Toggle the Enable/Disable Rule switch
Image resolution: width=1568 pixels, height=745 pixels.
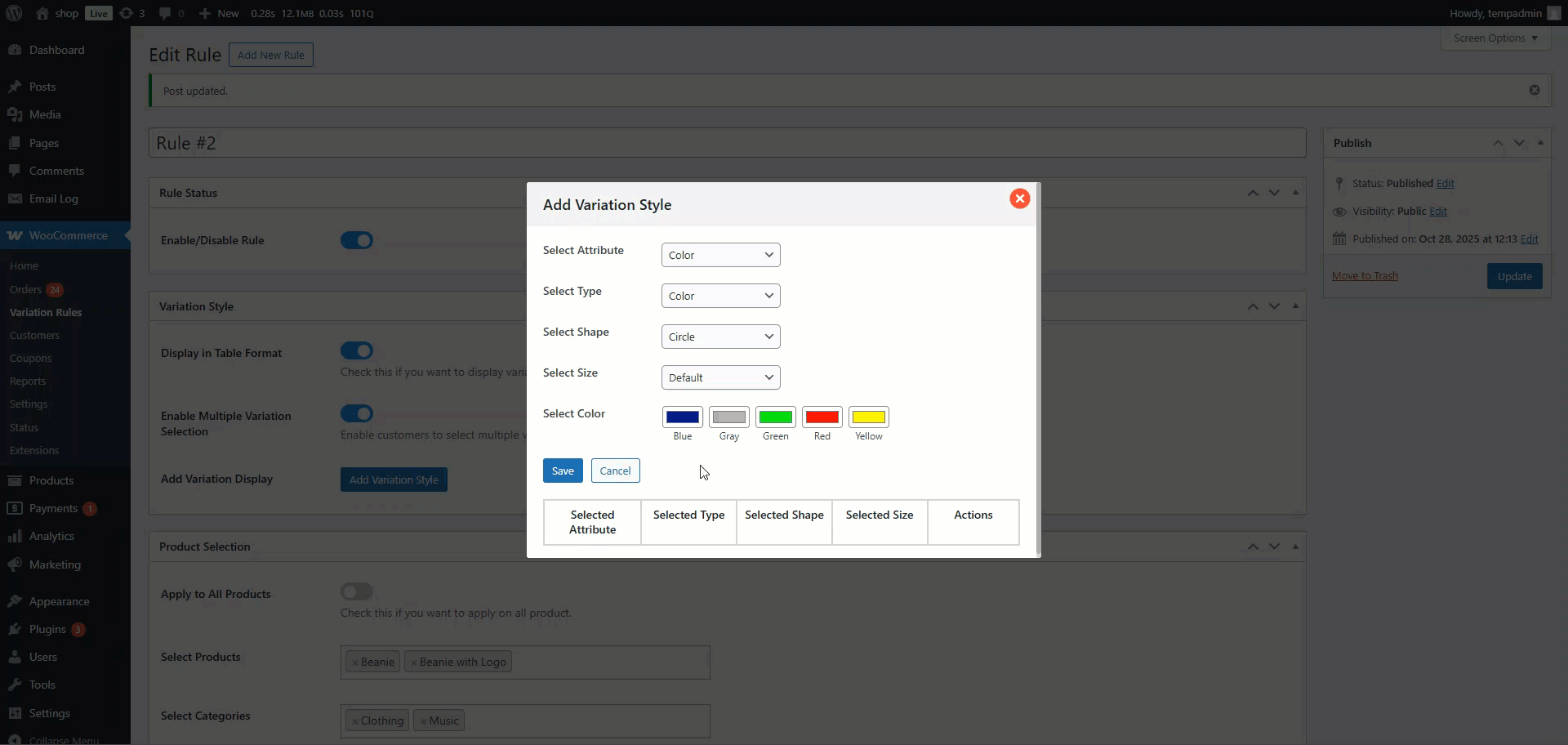tap(357, 240)
